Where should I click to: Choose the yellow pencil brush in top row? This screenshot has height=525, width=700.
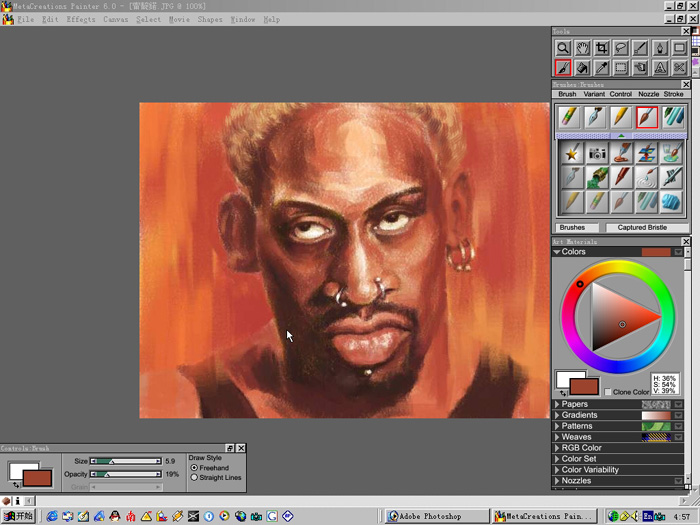point(621,117)
